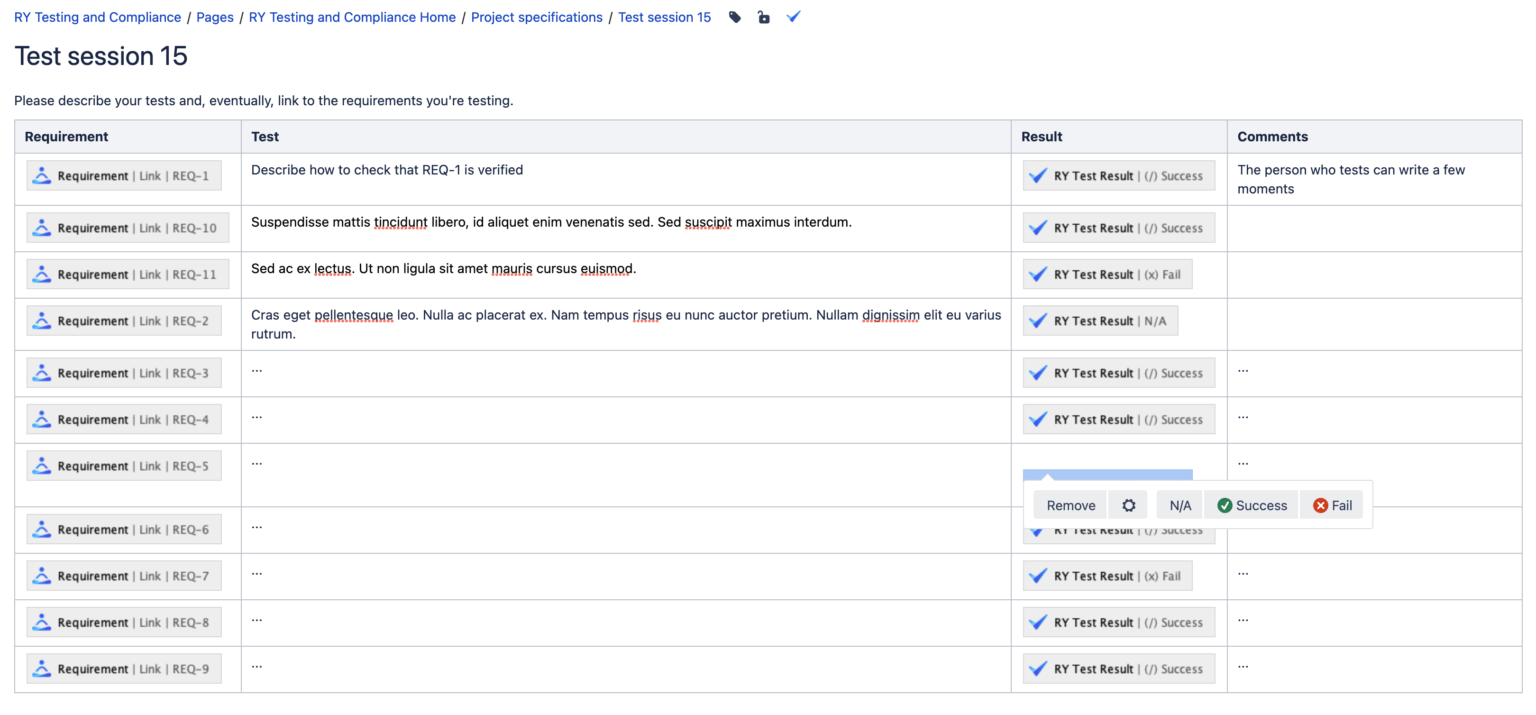Click the blue watch checkmark icon near breadcrumb
Viewport: 1536px width, 715px height.
click(x=793, y=17)
